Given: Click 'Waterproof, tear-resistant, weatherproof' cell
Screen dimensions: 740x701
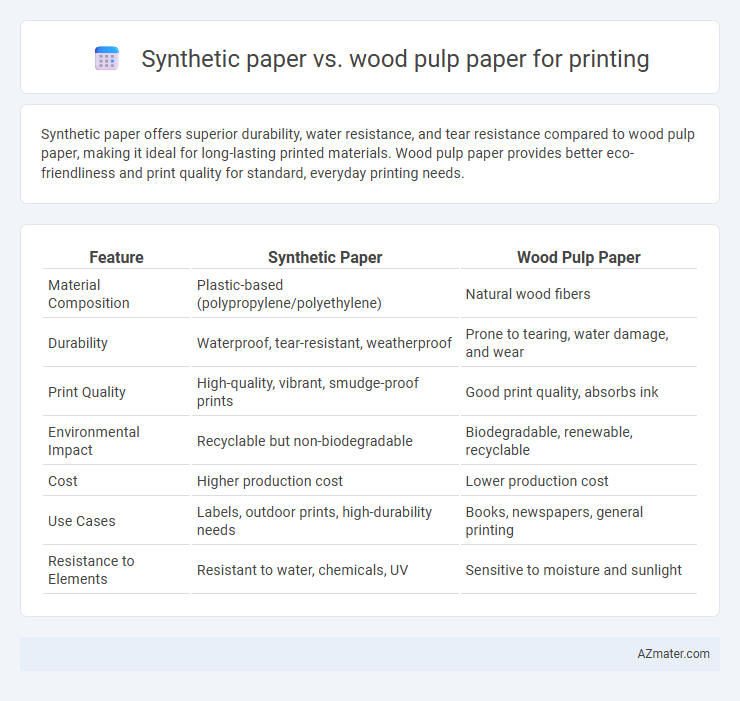Looking at the screenshot, I should click(x=325, y=343).
